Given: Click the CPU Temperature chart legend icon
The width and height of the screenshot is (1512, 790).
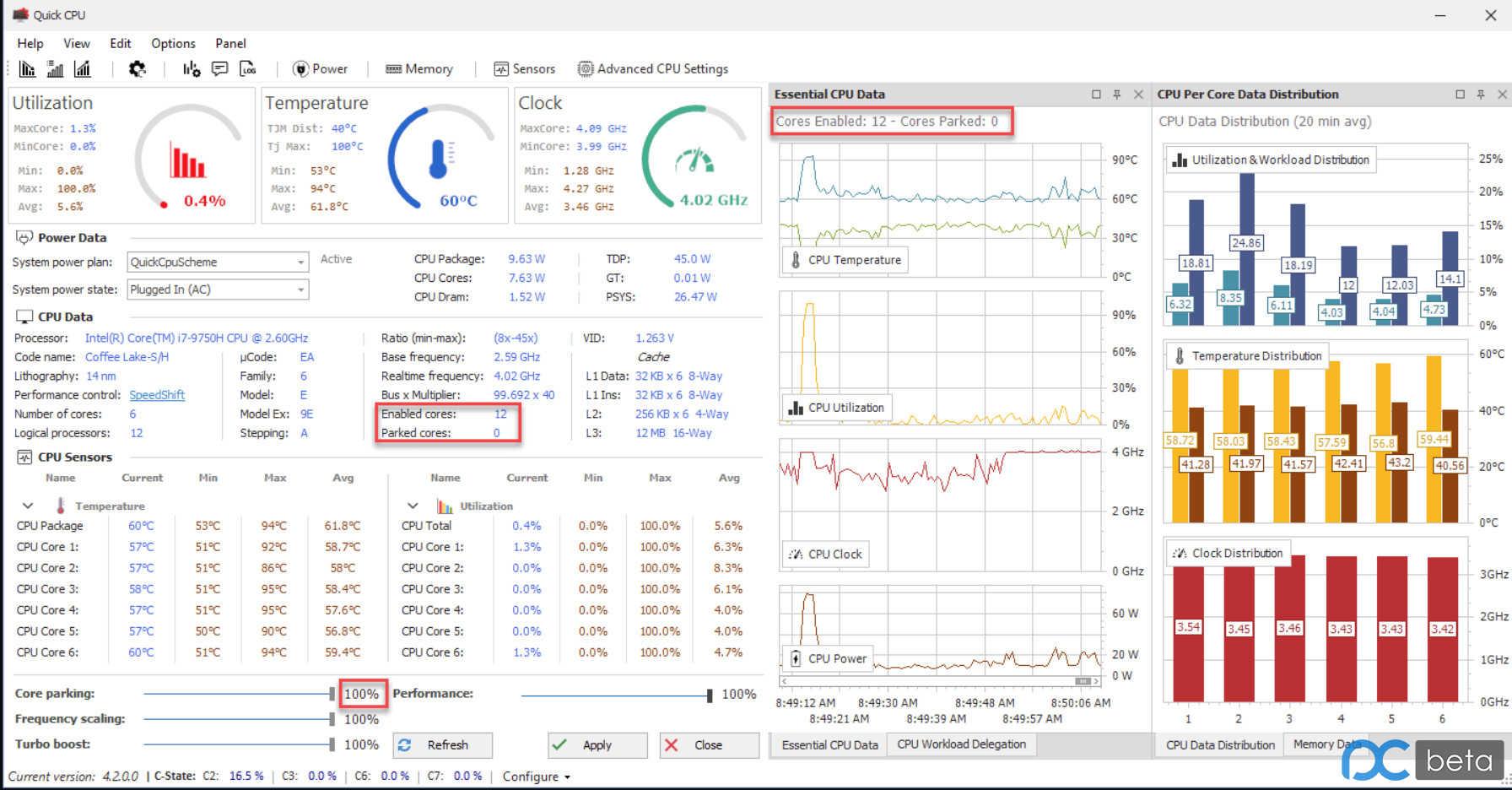Looking at the screenshot, I should [x=796, y=260].
